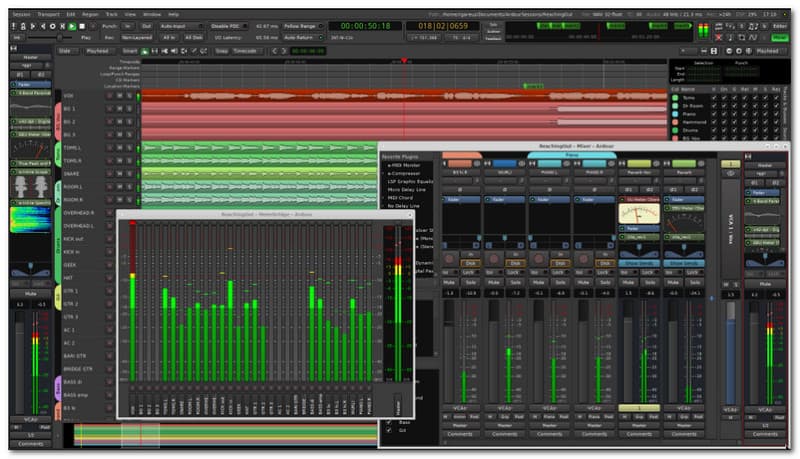Open the Region menu
The height and width of the screenshot is (459, 800).
pos(90,14)
